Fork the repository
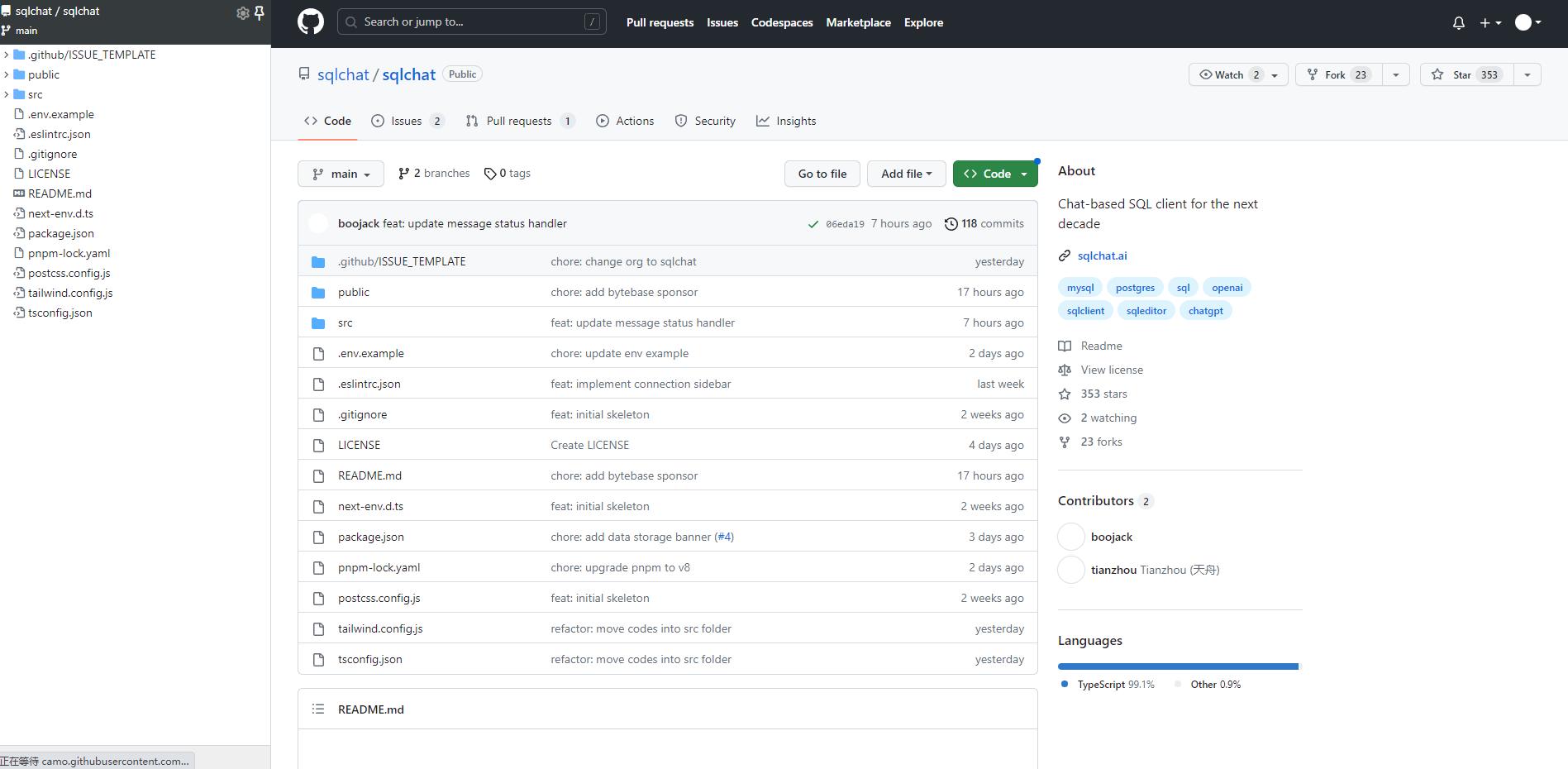 pyautogui.click(x=1338, y=74)
